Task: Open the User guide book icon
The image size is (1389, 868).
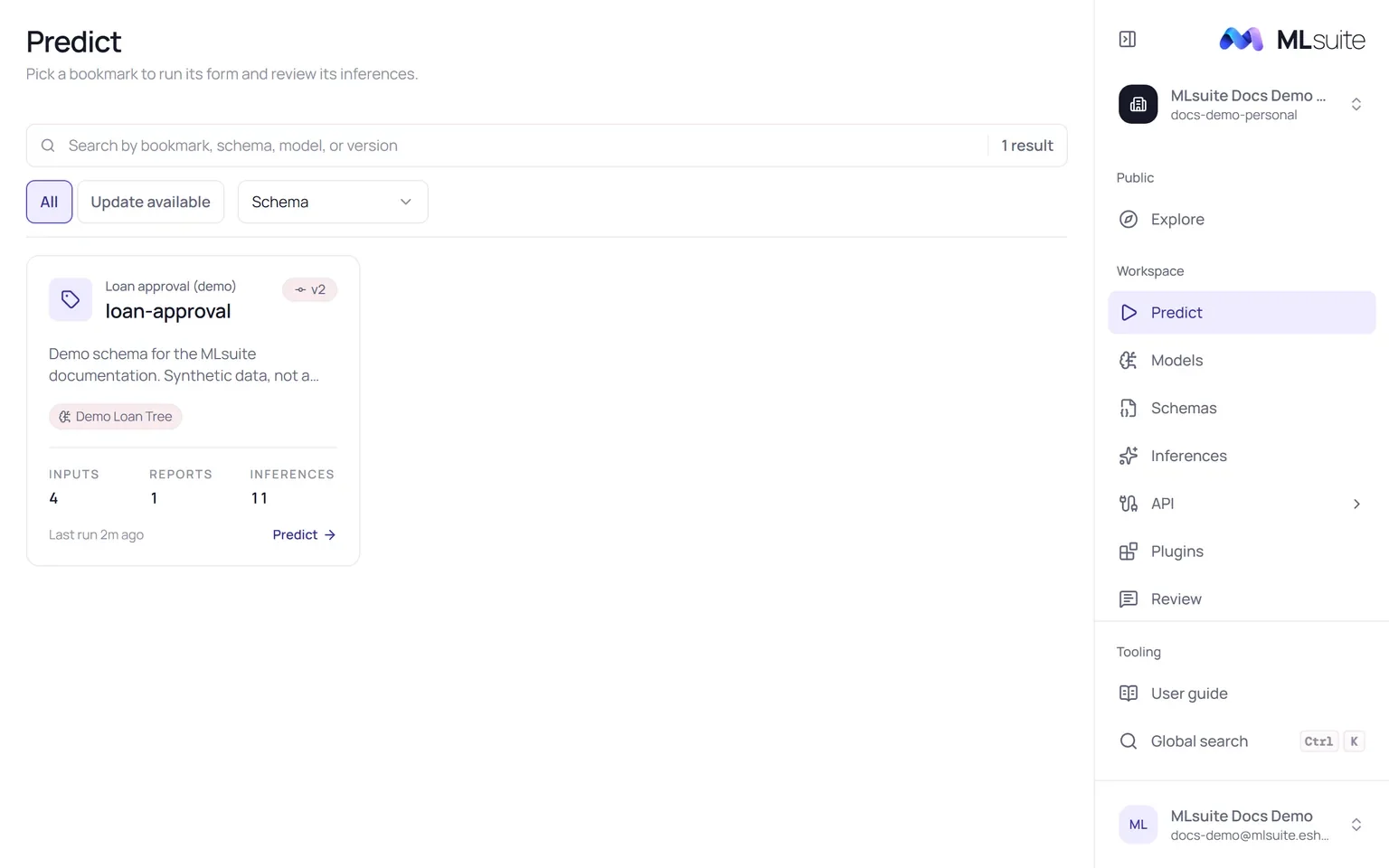Action: click(x=1128, y=693)
